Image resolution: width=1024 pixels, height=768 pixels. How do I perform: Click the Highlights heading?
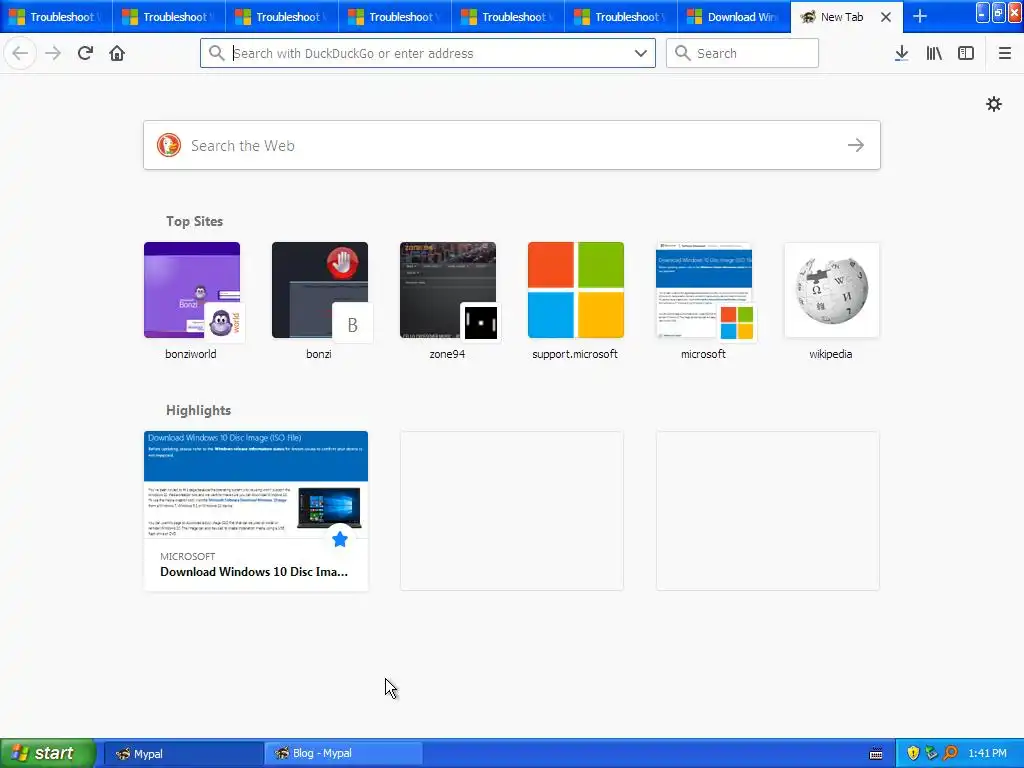coord(198,410)
